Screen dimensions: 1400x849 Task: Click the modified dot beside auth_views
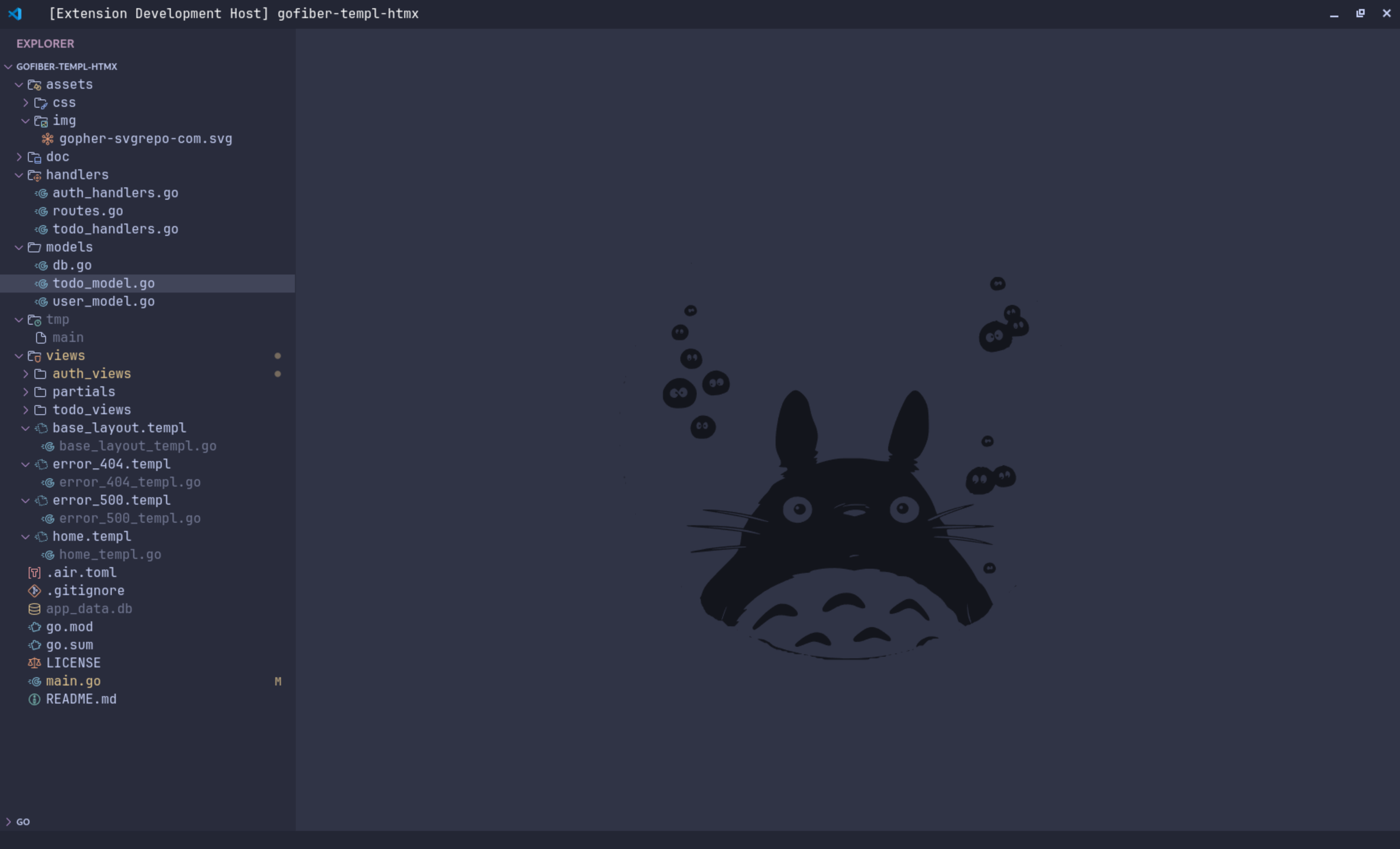pyautogui.click(x=278, y=374)
